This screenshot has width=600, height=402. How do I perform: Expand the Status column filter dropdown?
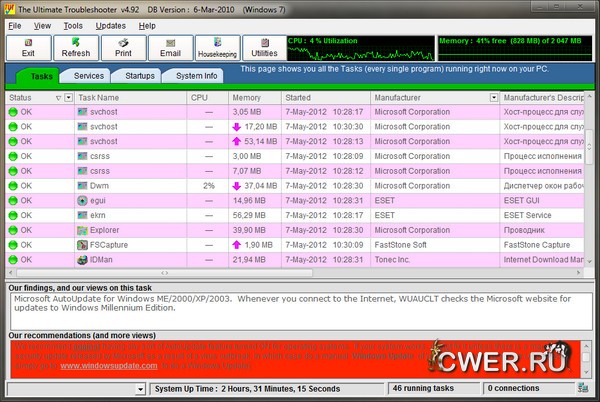coord(68,98)
